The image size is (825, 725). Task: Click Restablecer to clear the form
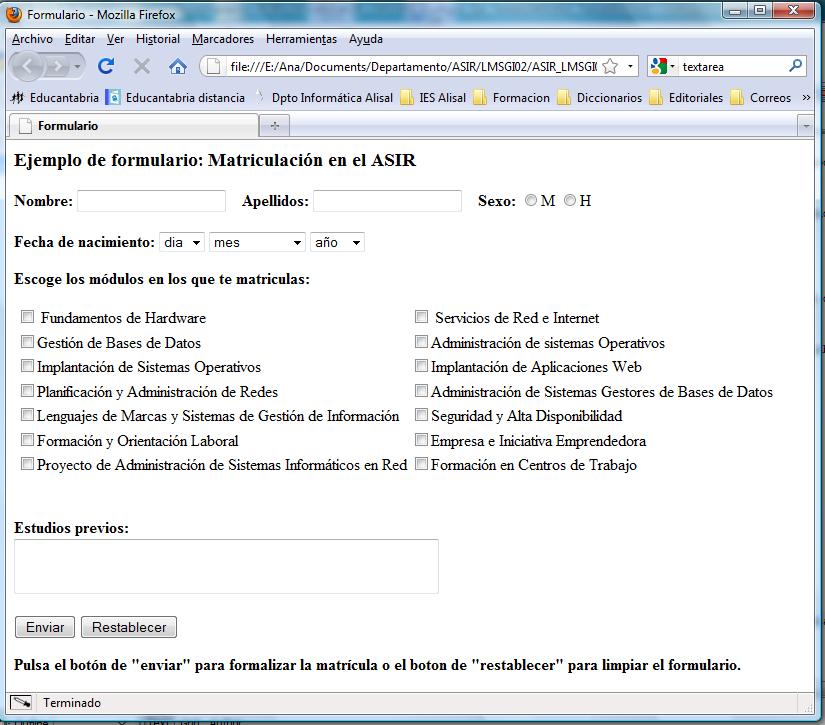128,627
